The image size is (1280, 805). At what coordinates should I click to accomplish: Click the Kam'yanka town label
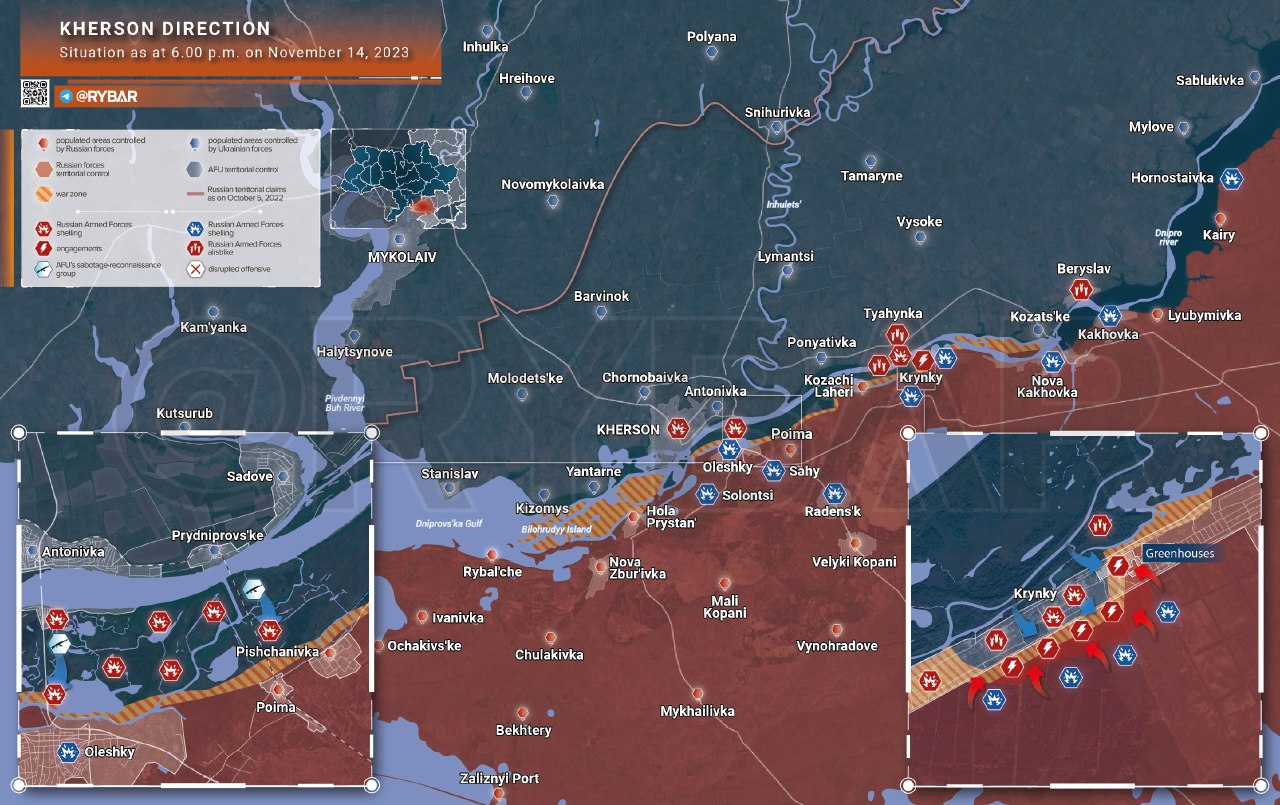[x=213, y=327]
